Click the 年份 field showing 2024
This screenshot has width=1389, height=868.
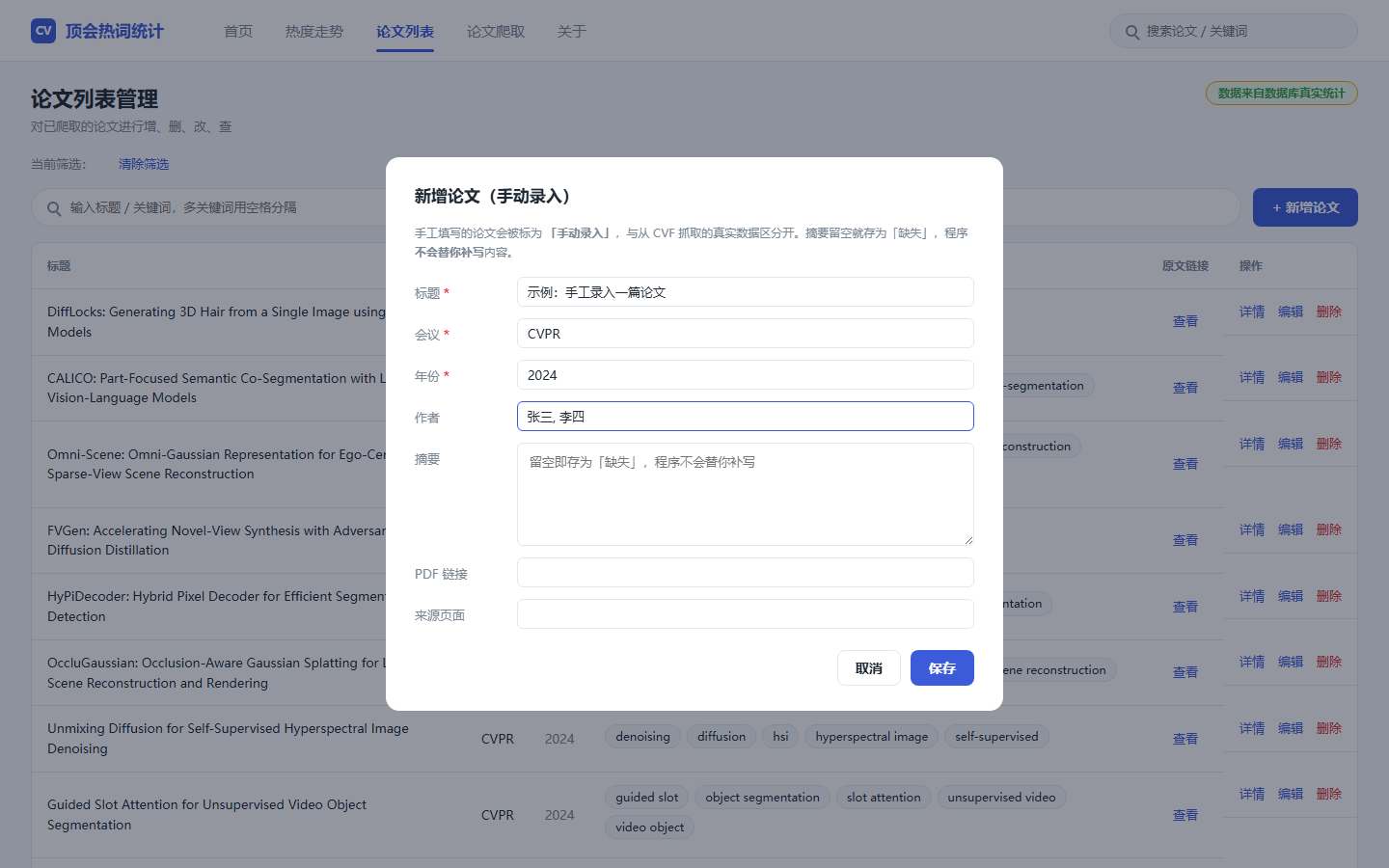pos(746,375)
